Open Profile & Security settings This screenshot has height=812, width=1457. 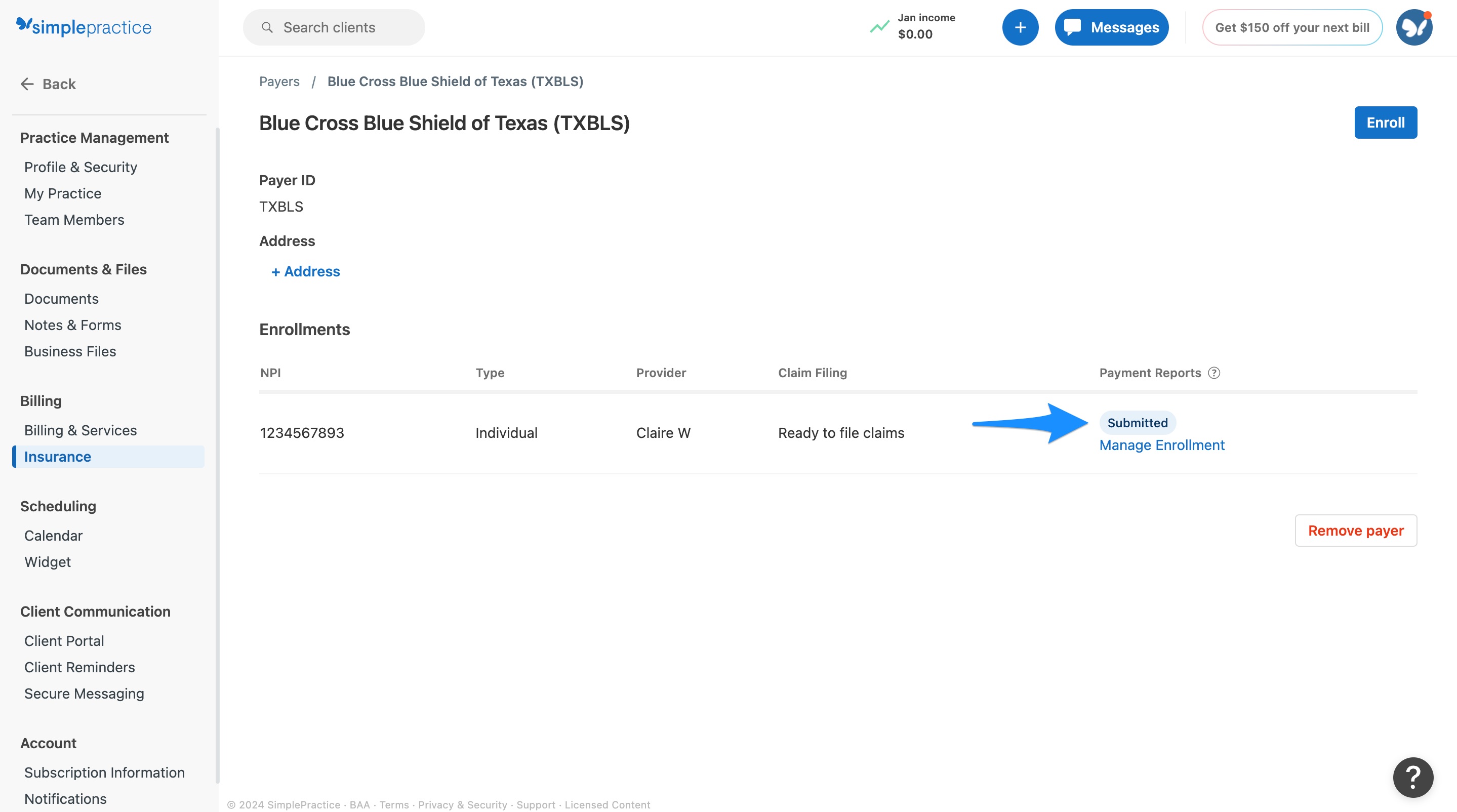click(81, 167)
